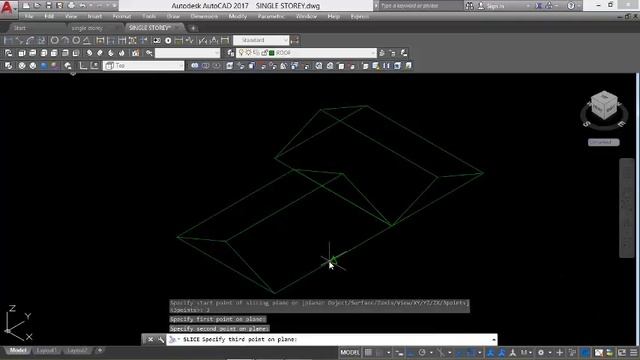
Task: Open the status bar Customization menu icon
Action: [x=633, y=352]
